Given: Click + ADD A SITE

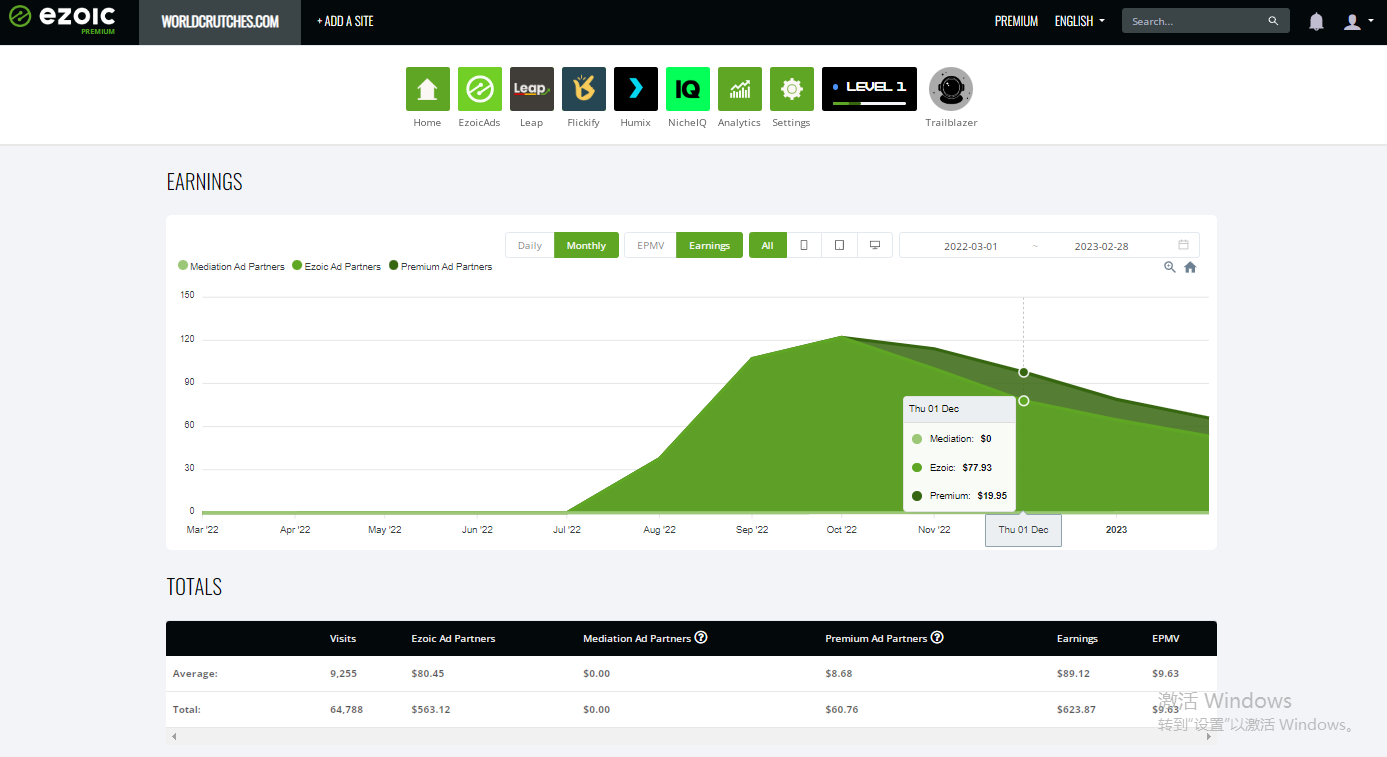Looking at the screenshot, I should [345, 21].
